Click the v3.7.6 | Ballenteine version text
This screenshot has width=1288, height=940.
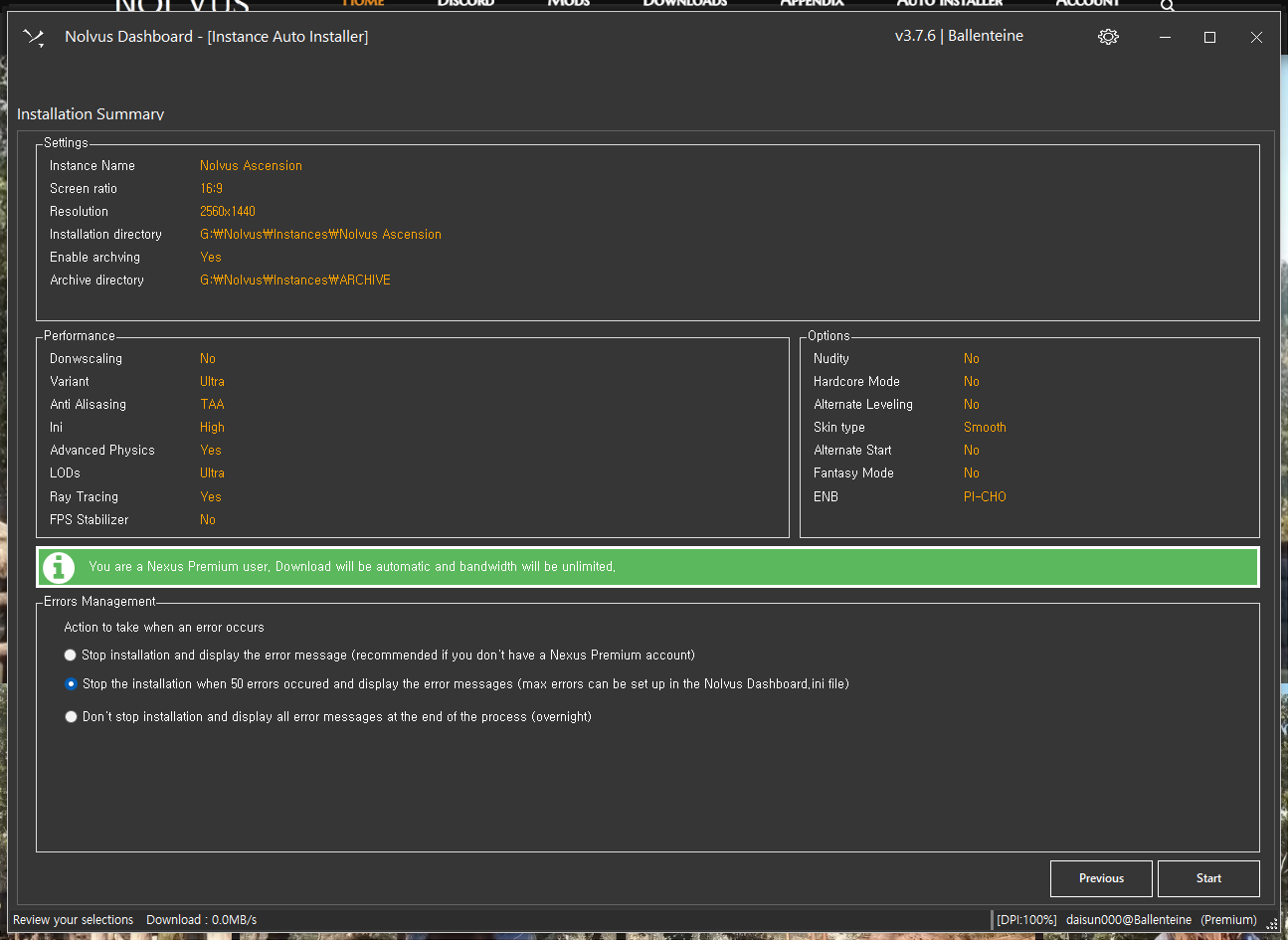[x=959, y=36]
